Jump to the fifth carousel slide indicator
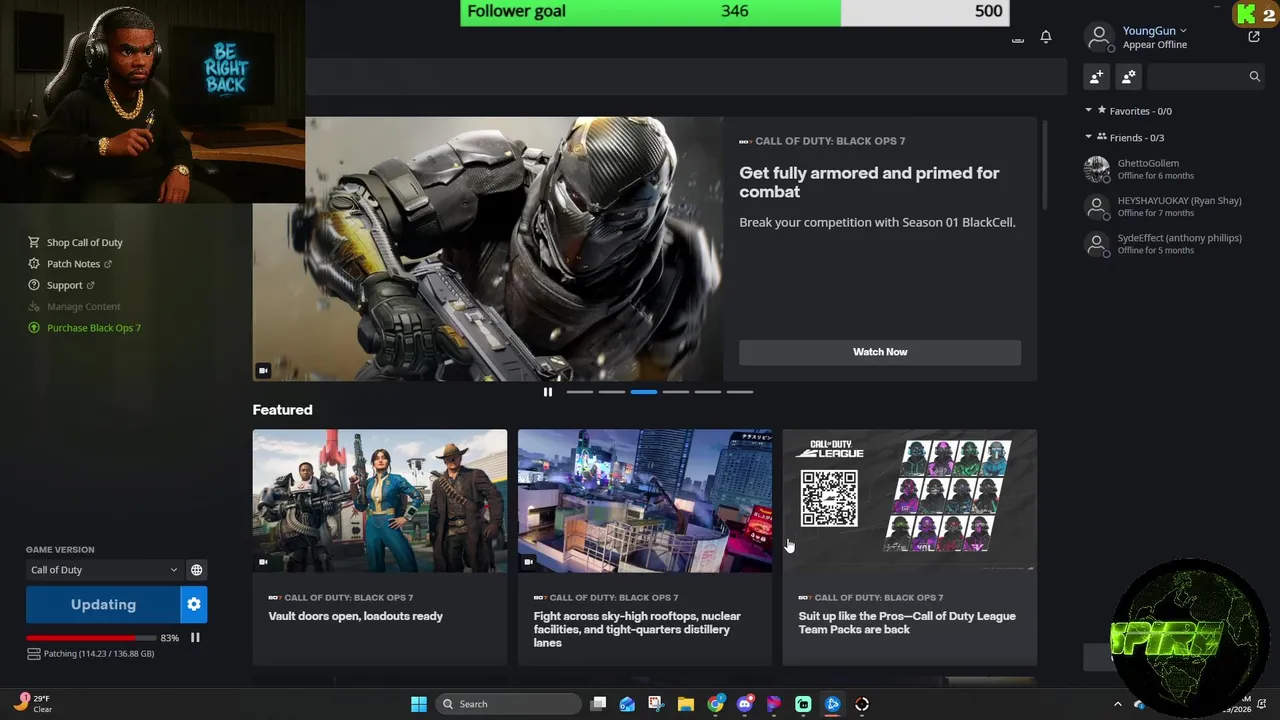Viewport: 1280px width, 720px height. click(708, 392)
